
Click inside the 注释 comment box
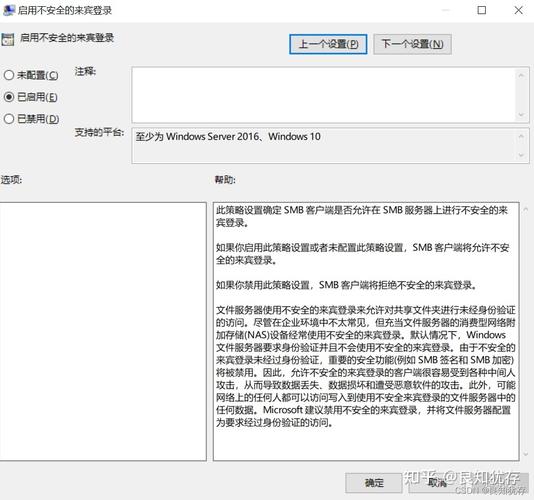(324, 95)
